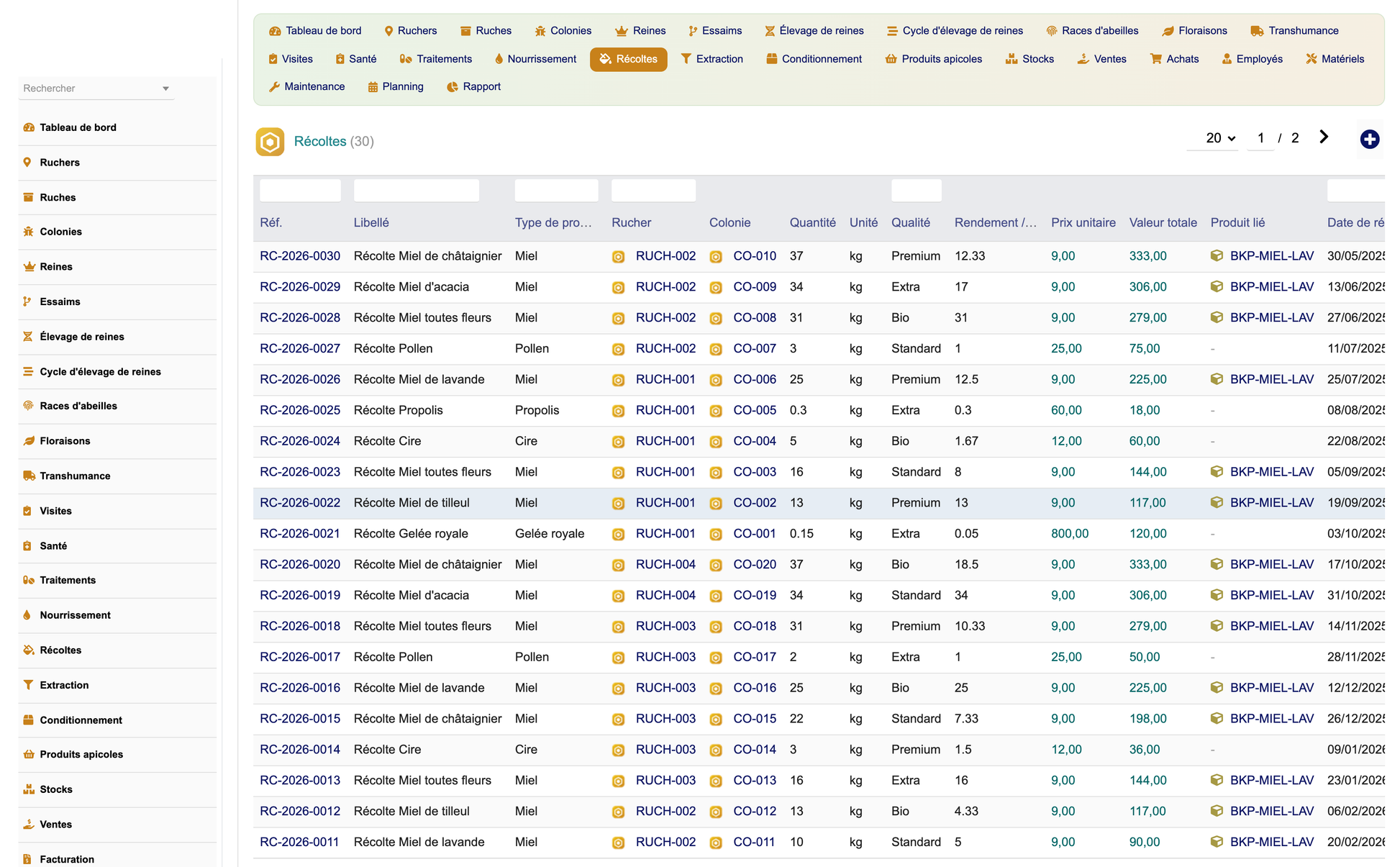Open colonie link CO-017
This screenshot has height=867, width=1400.
[754, 658]
